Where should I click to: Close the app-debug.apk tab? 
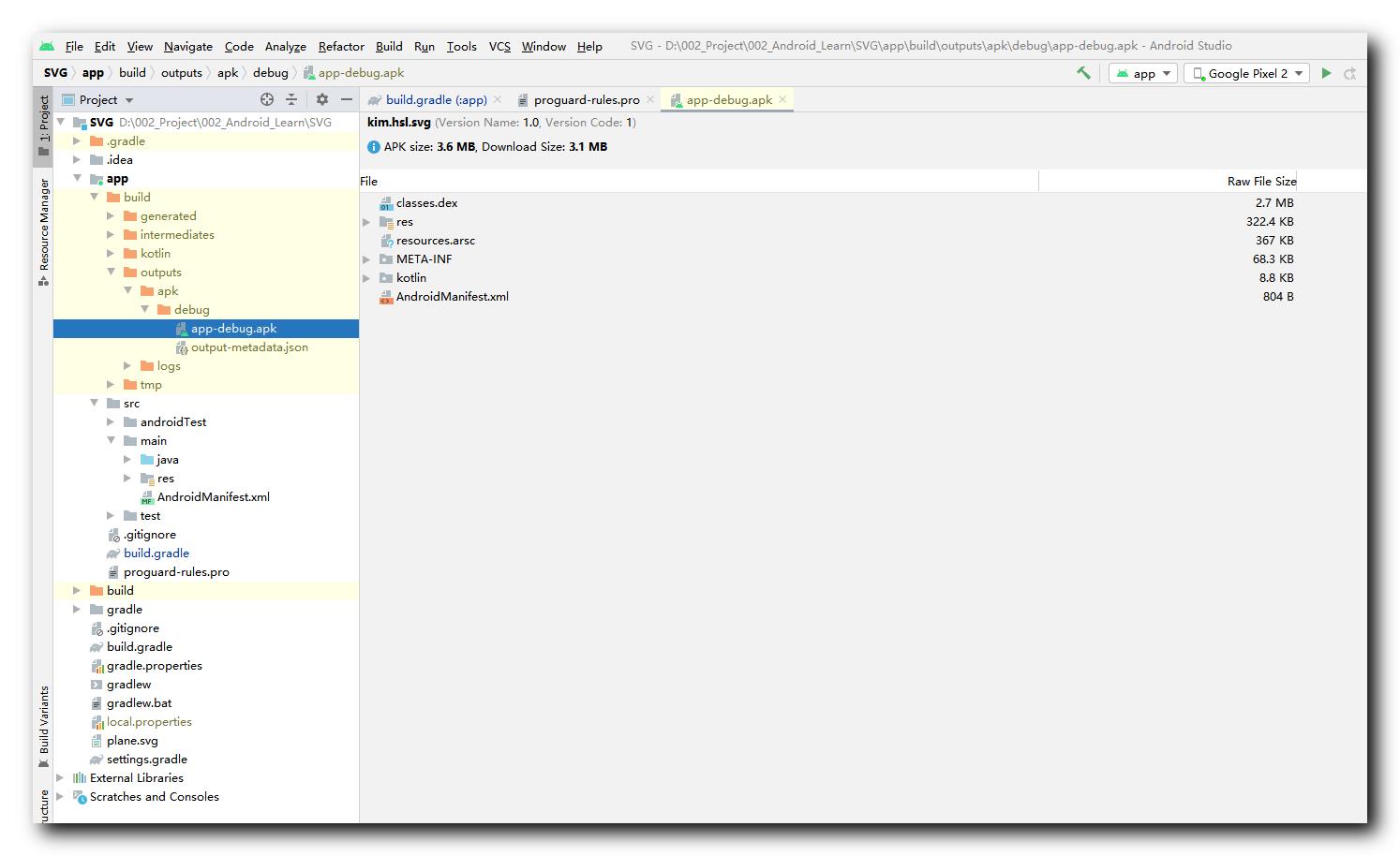tap(782, 99)
